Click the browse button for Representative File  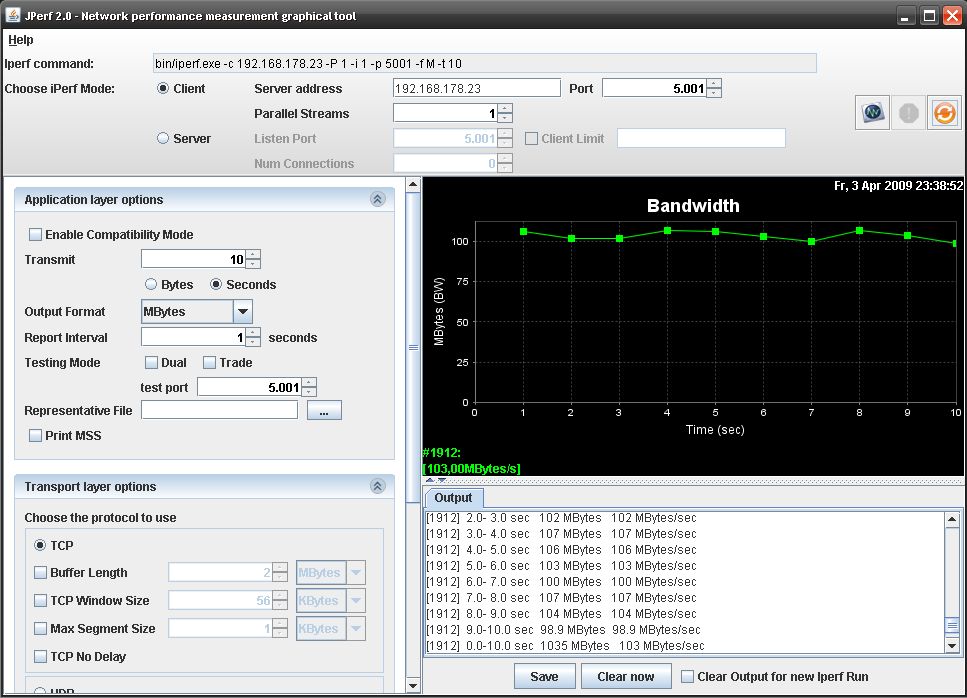click(324, 410)
